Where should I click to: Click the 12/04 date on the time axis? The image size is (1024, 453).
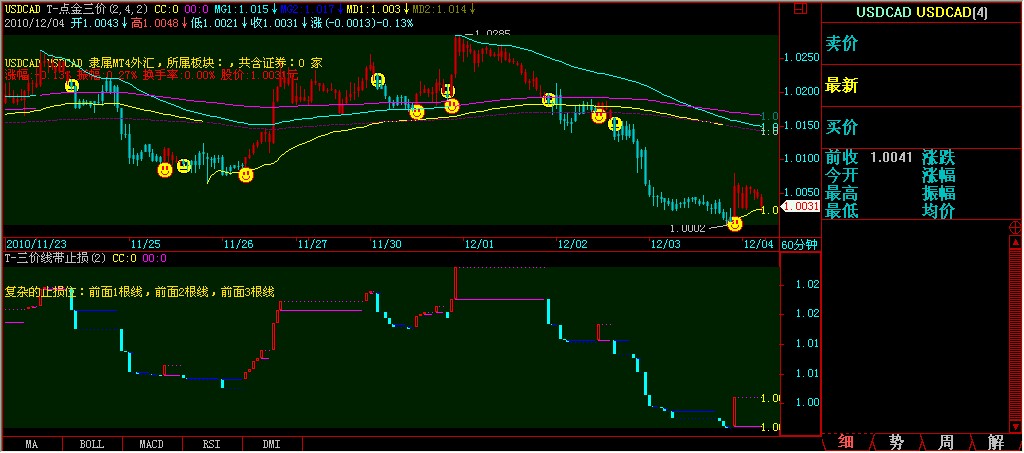point(758,244)
